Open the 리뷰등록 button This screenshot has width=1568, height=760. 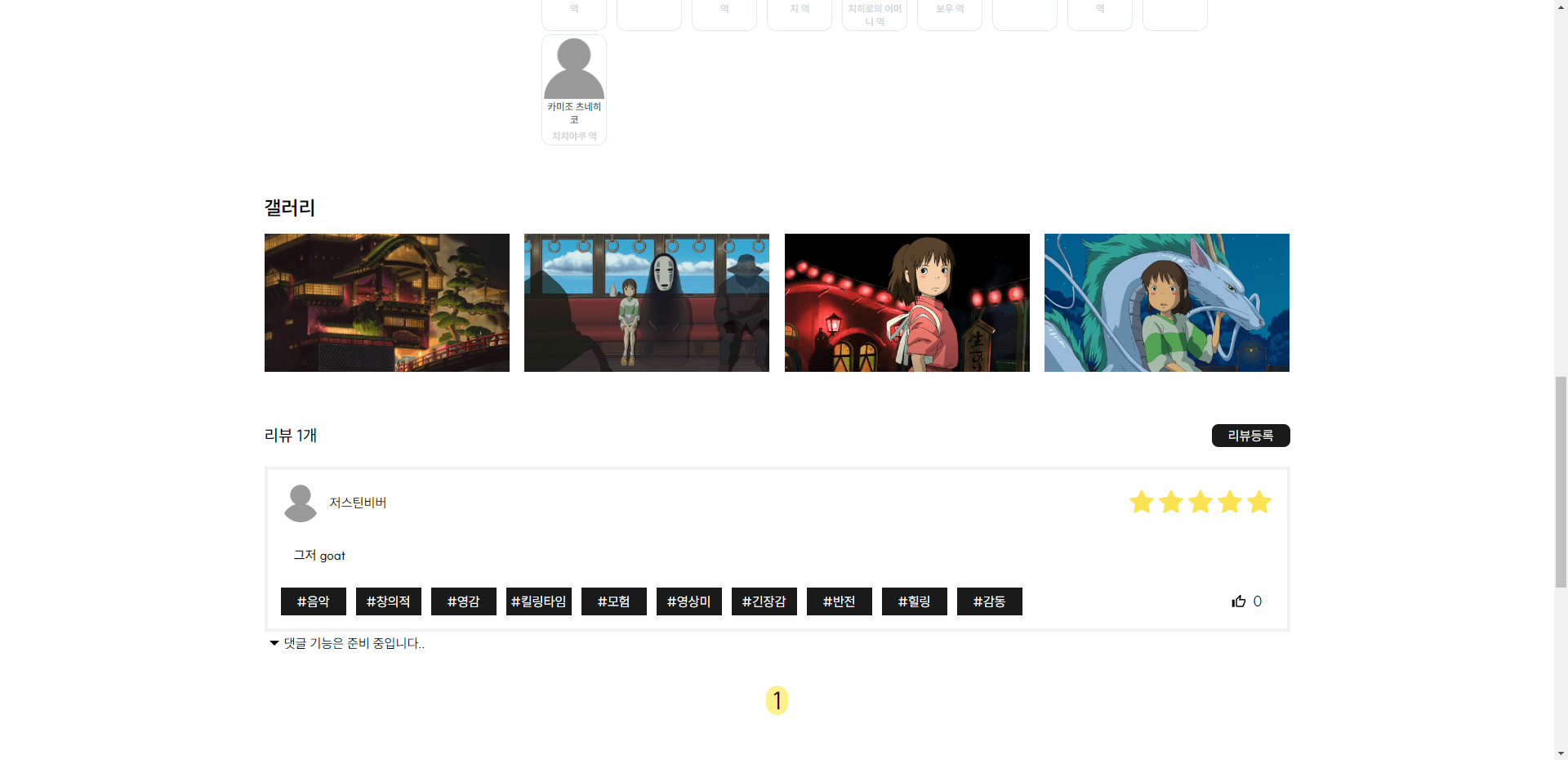(1250, 436)
